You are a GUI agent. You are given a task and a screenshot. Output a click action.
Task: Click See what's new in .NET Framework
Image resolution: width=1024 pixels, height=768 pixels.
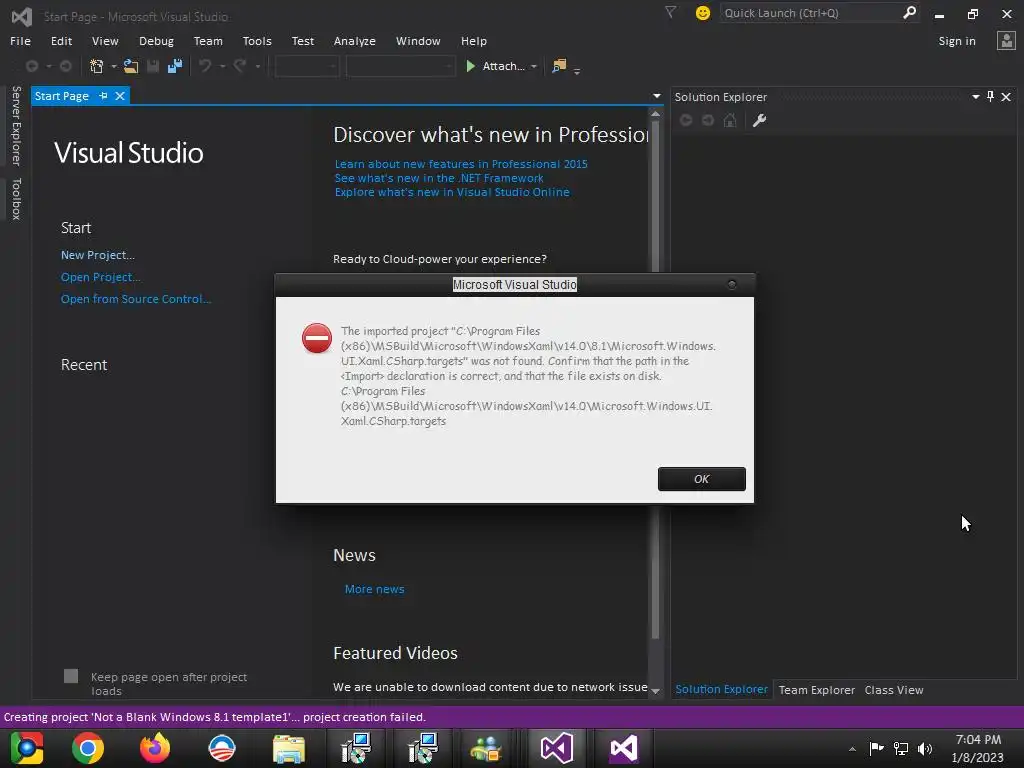pos(439,178)
